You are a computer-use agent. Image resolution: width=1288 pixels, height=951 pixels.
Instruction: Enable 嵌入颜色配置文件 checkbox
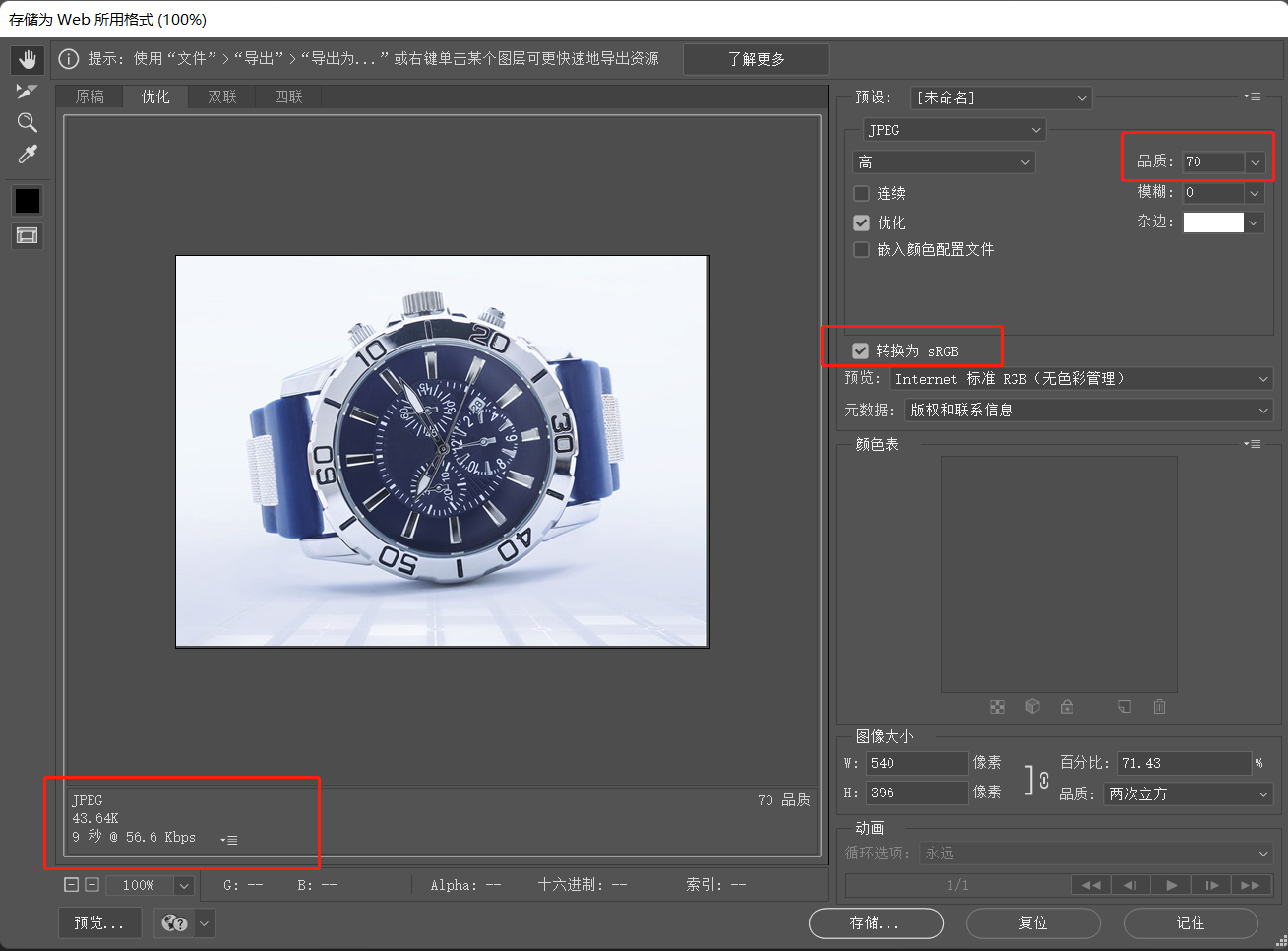pyautogui.click(x=861, y=249)
